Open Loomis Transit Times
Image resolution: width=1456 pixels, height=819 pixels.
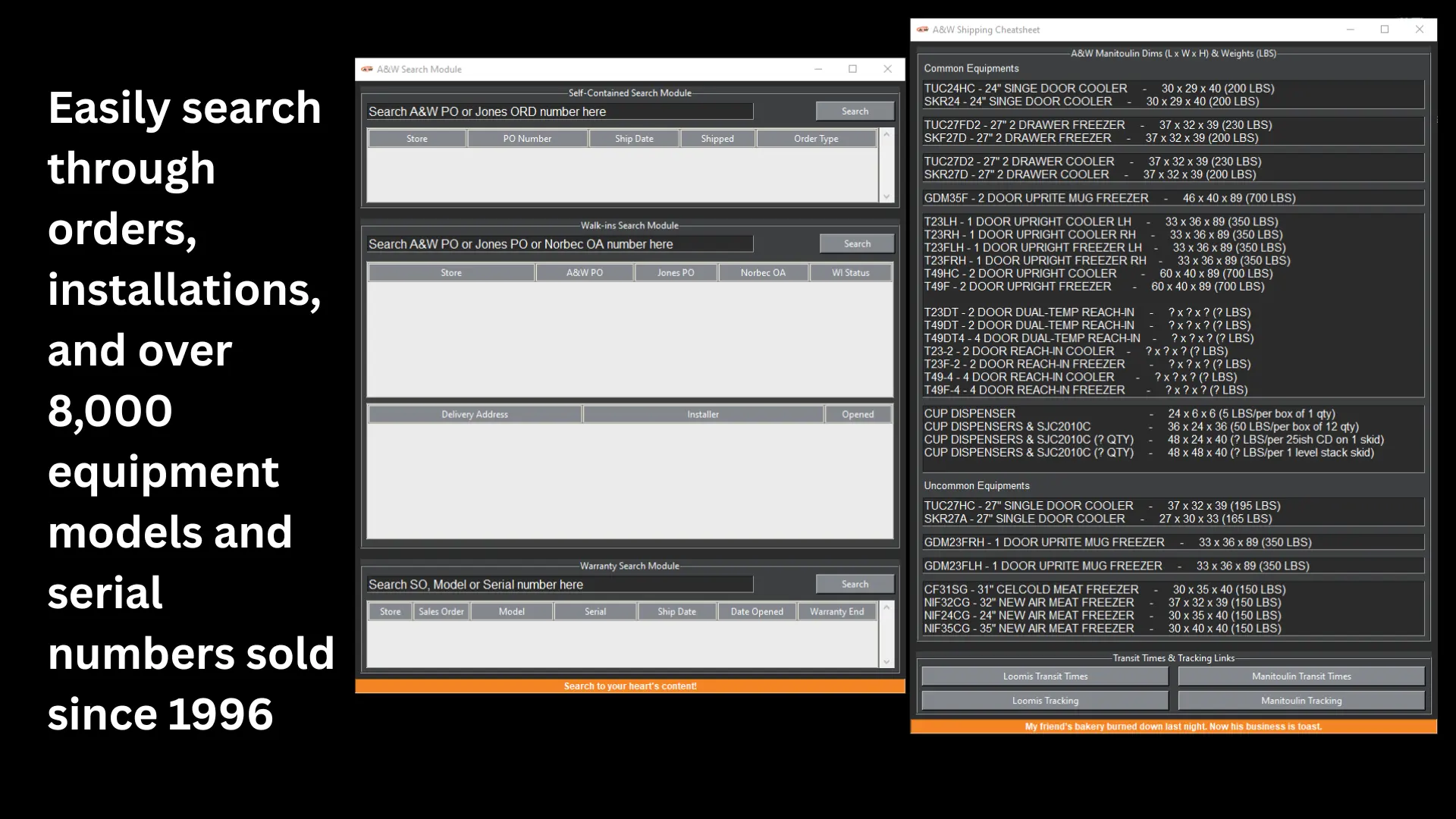click(1044, 676)
